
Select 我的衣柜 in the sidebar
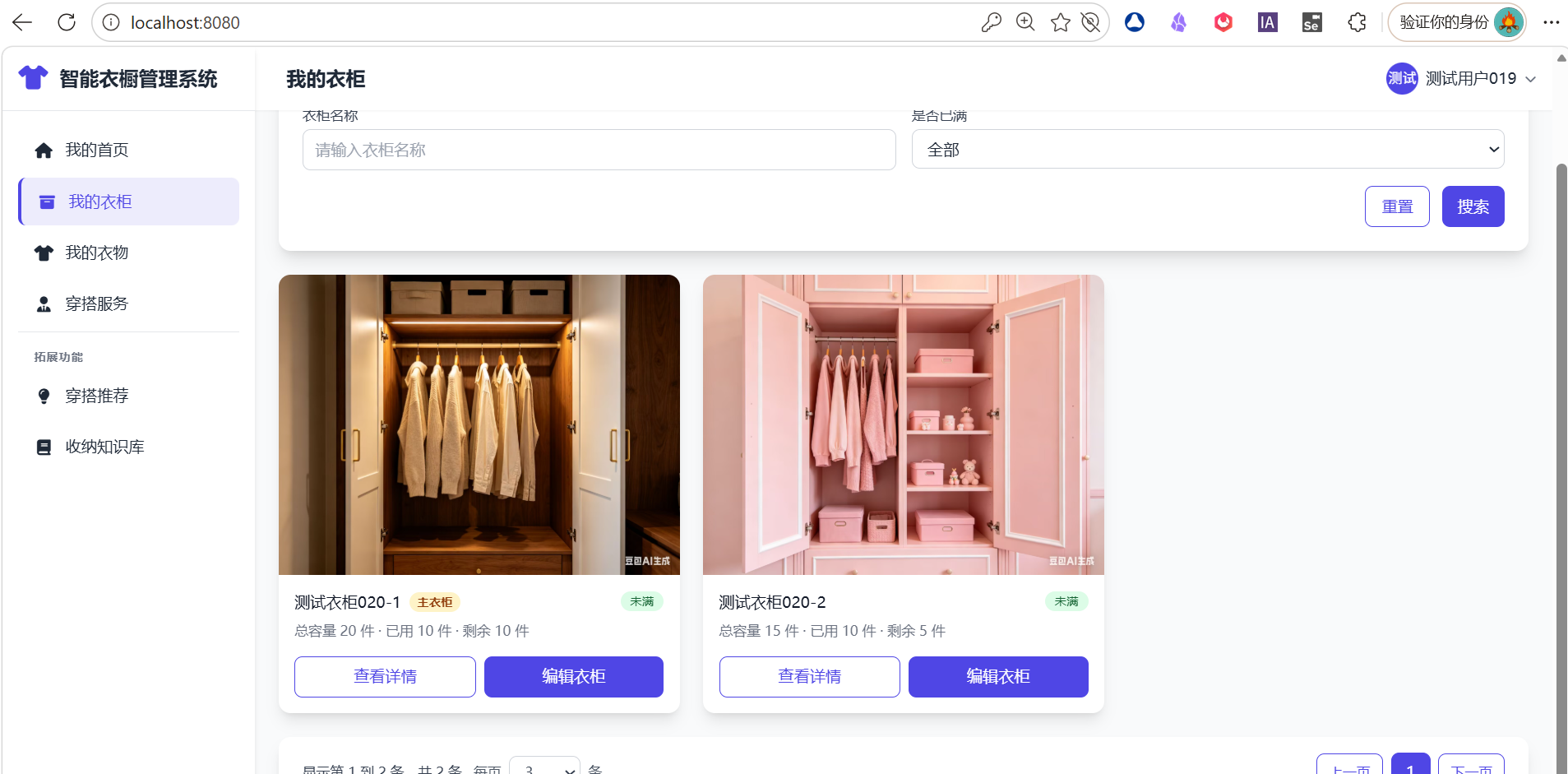tap(129, 202)
